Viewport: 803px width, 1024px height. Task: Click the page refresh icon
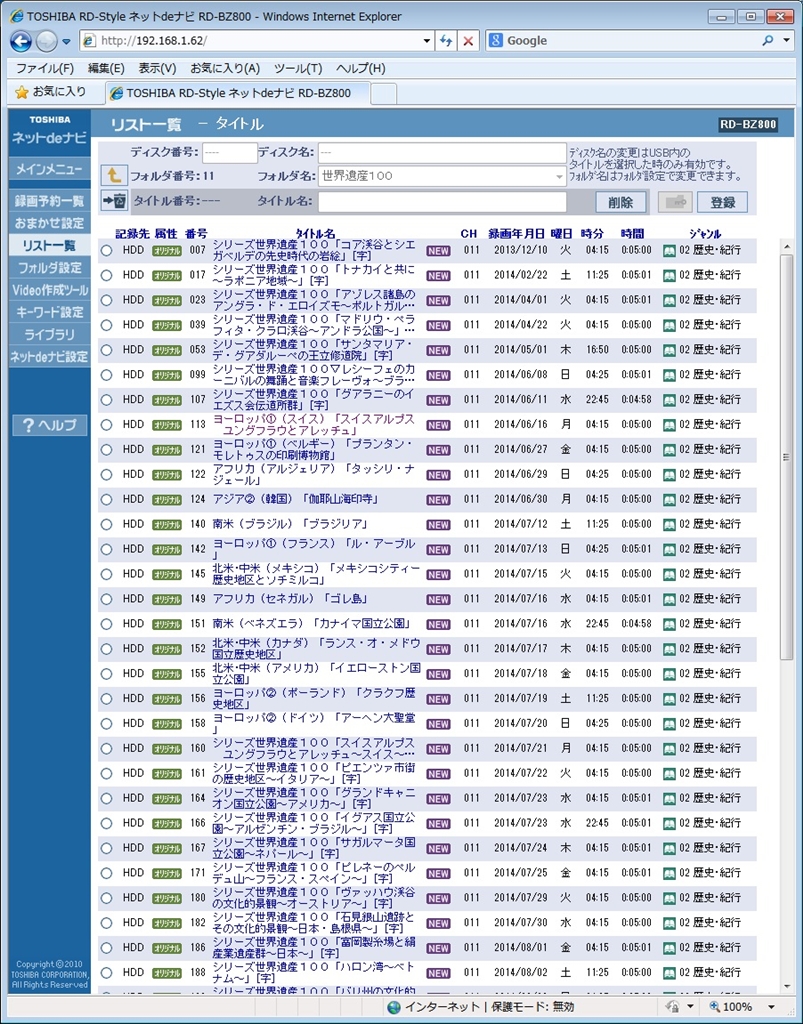[x=446, y=40]
